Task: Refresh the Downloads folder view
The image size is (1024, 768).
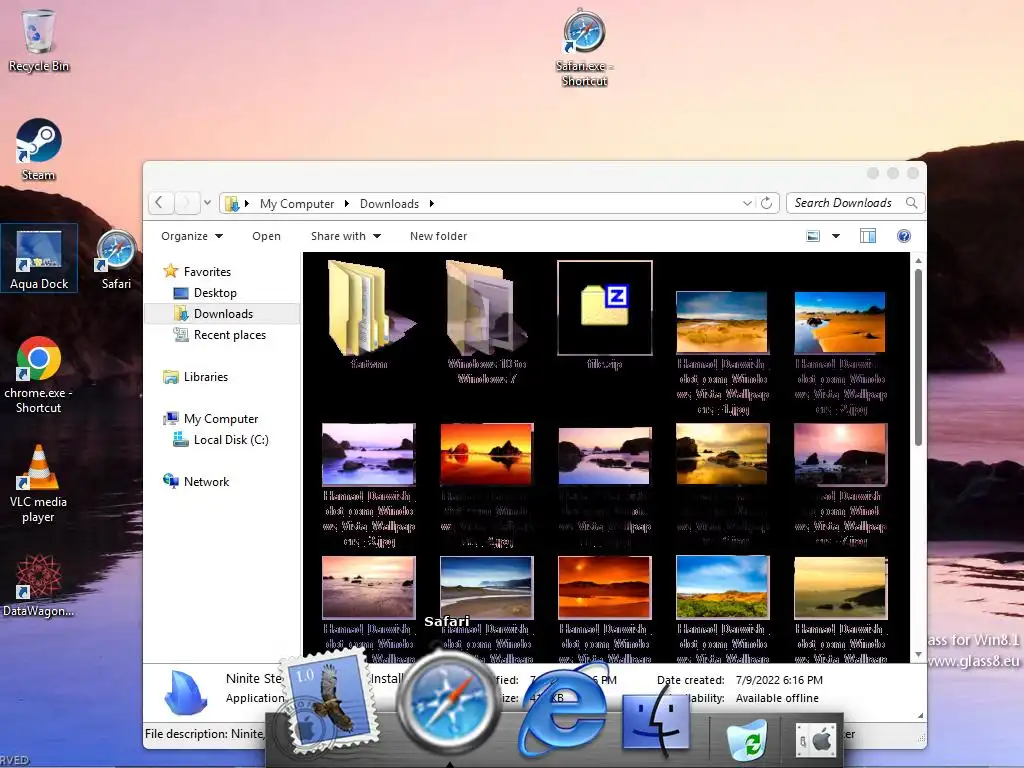Action: coord(767,203)
